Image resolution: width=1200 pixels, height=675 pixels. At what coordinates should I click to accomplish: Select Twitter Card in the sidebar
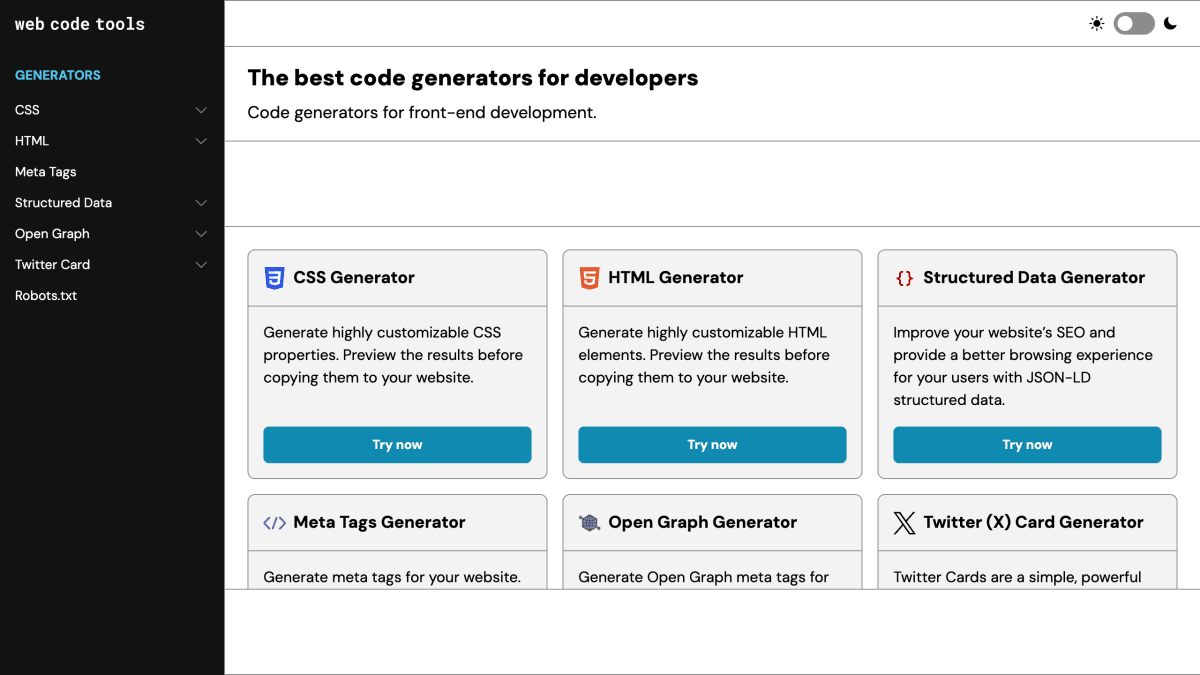[52, 265]
